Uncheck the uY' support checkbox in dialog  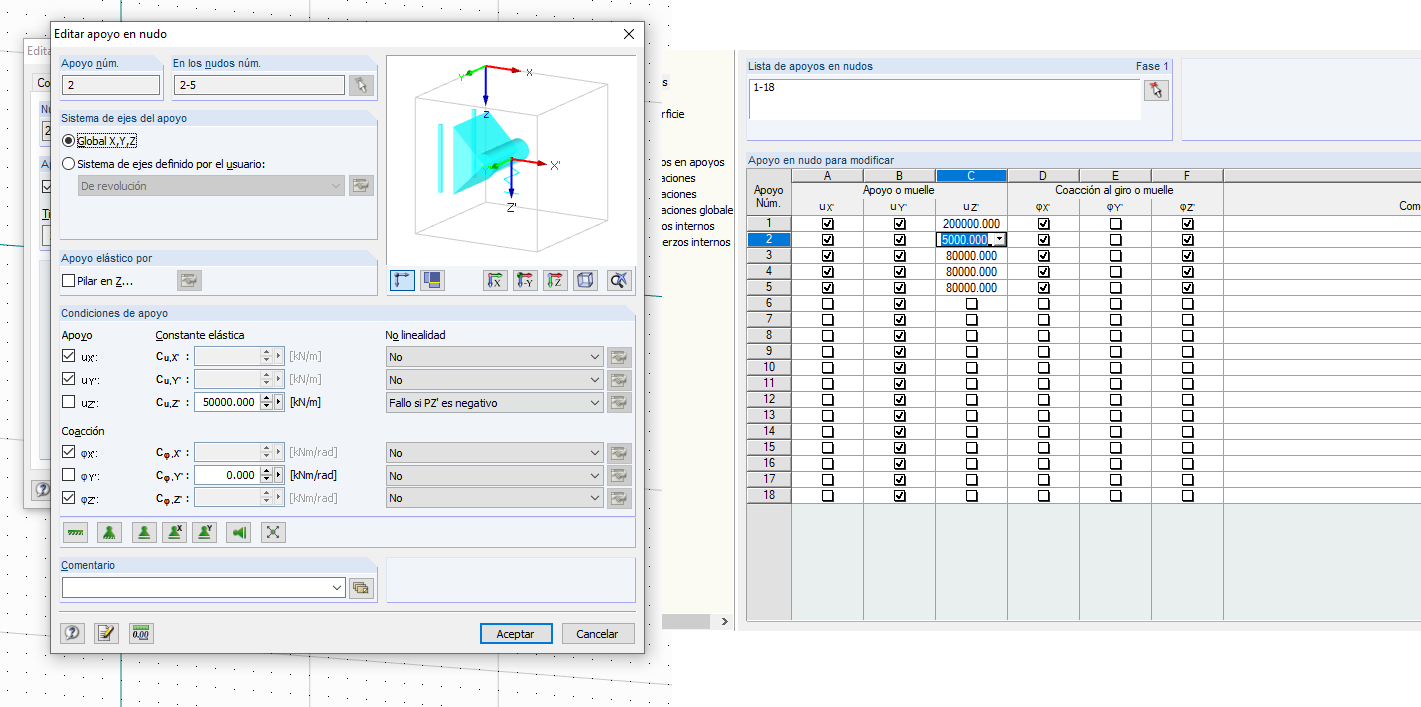click(69, 380)
